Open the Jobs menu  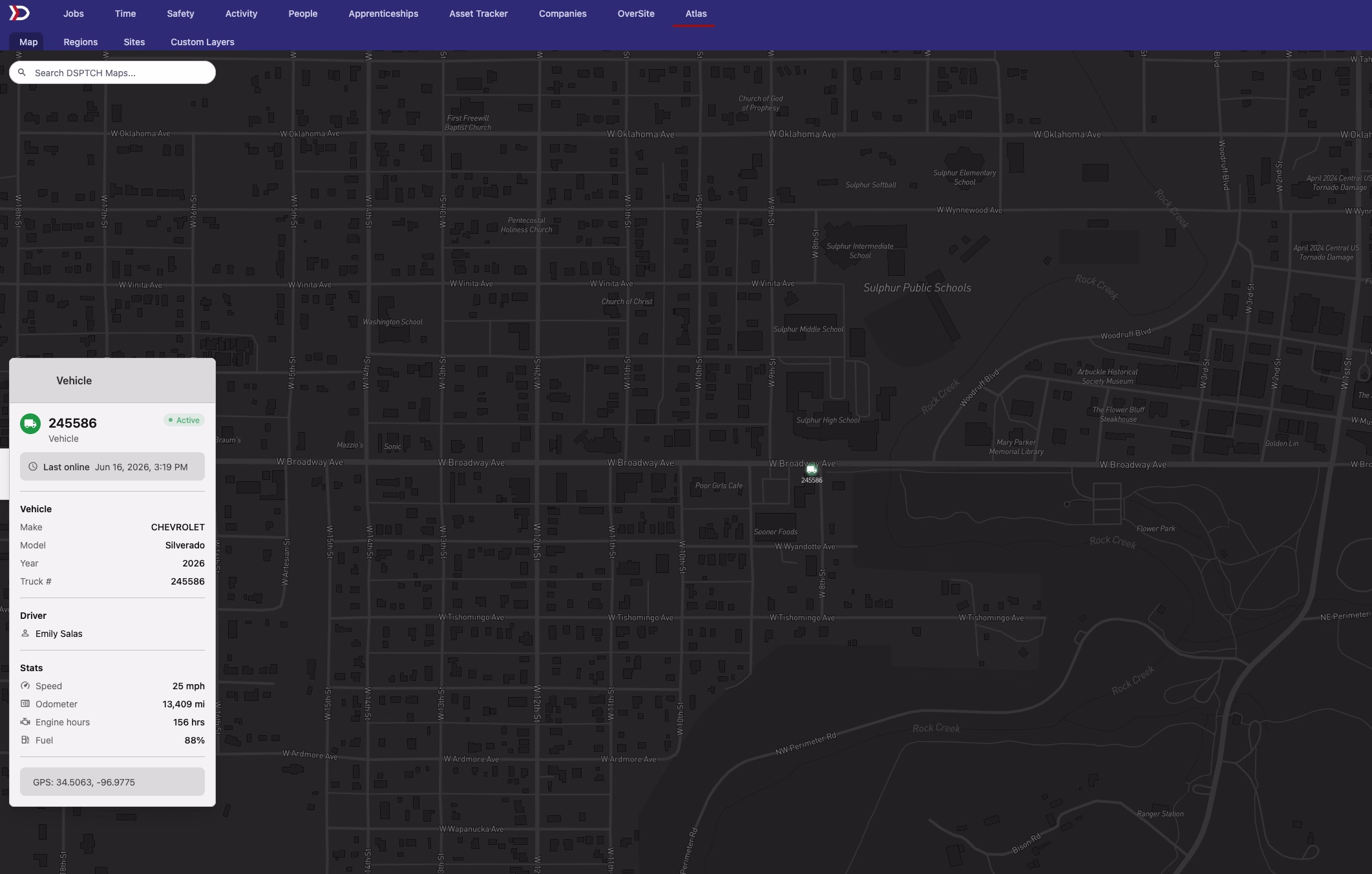(74, 14)
